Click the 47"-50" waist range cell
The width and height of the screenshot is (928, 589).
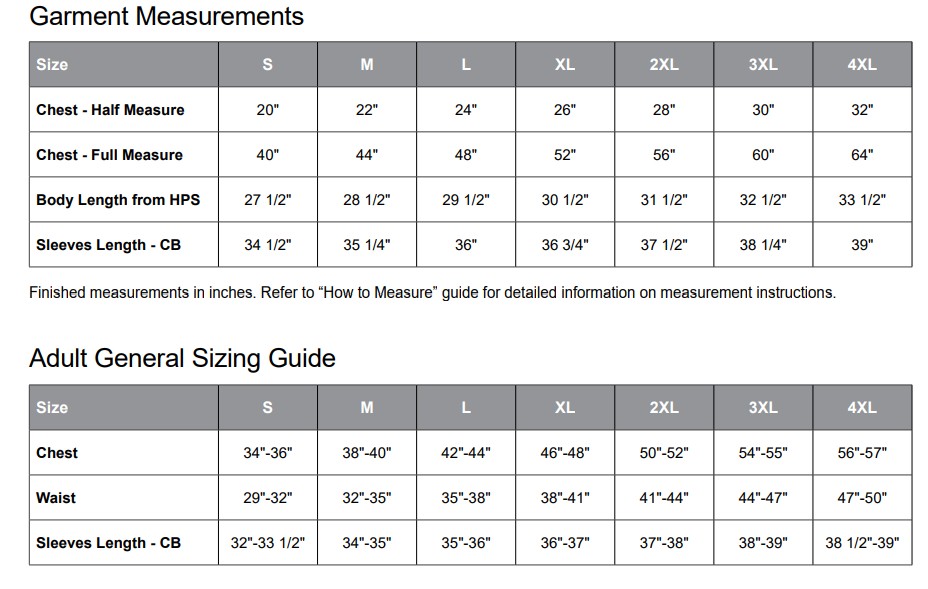tap(862, 498)
